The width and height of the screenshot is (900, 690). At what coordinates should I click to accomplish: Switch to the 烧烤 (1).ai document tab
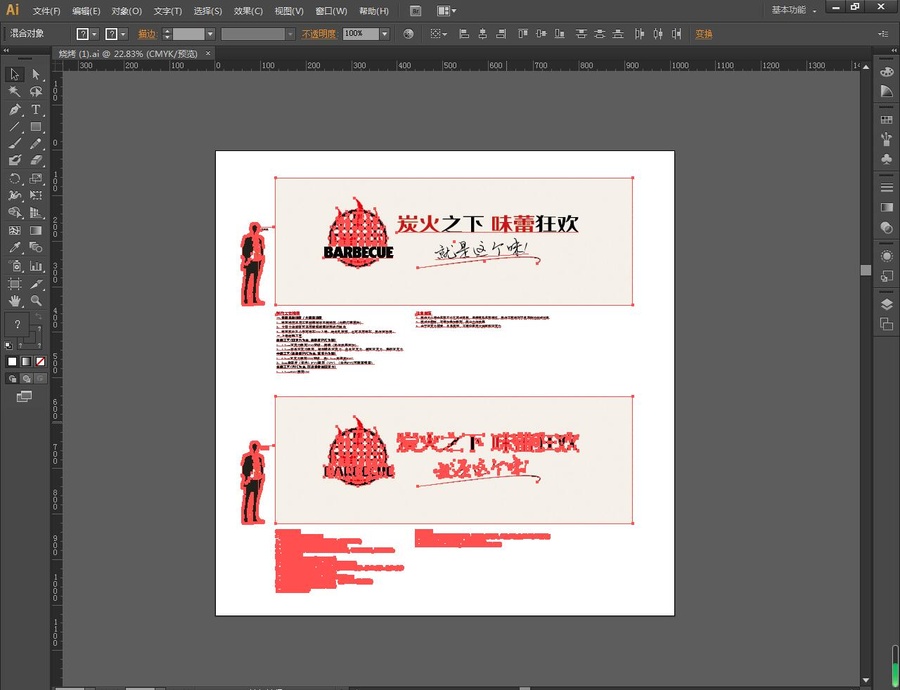click(128, 53)
